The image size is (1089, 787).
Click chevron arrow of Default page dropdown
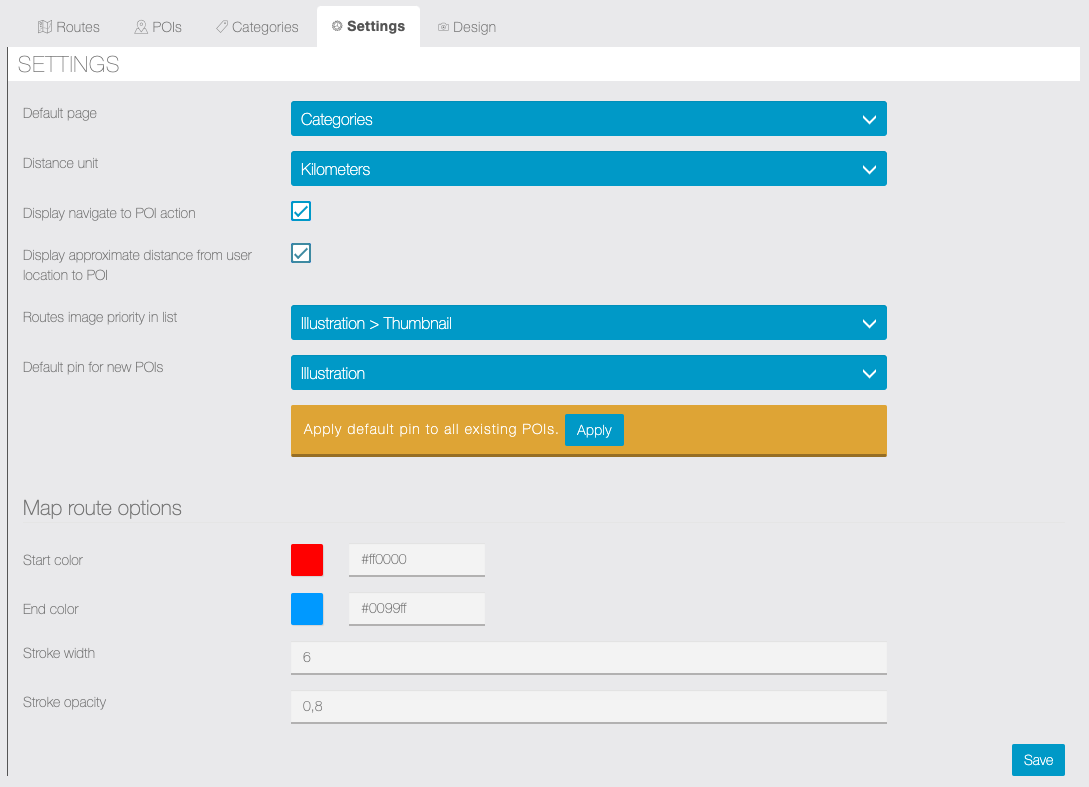tap(868, 119)
